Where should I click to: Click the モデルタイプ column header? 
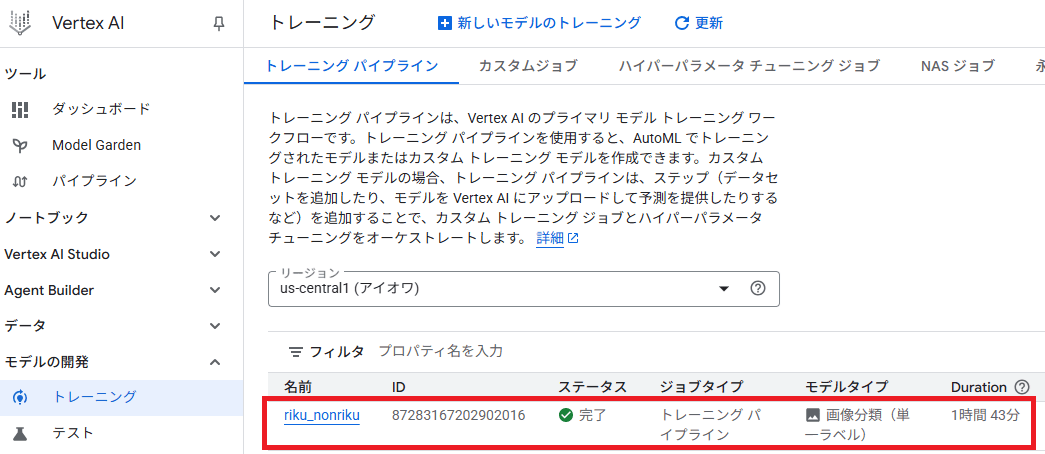click(x=846, y=387)
